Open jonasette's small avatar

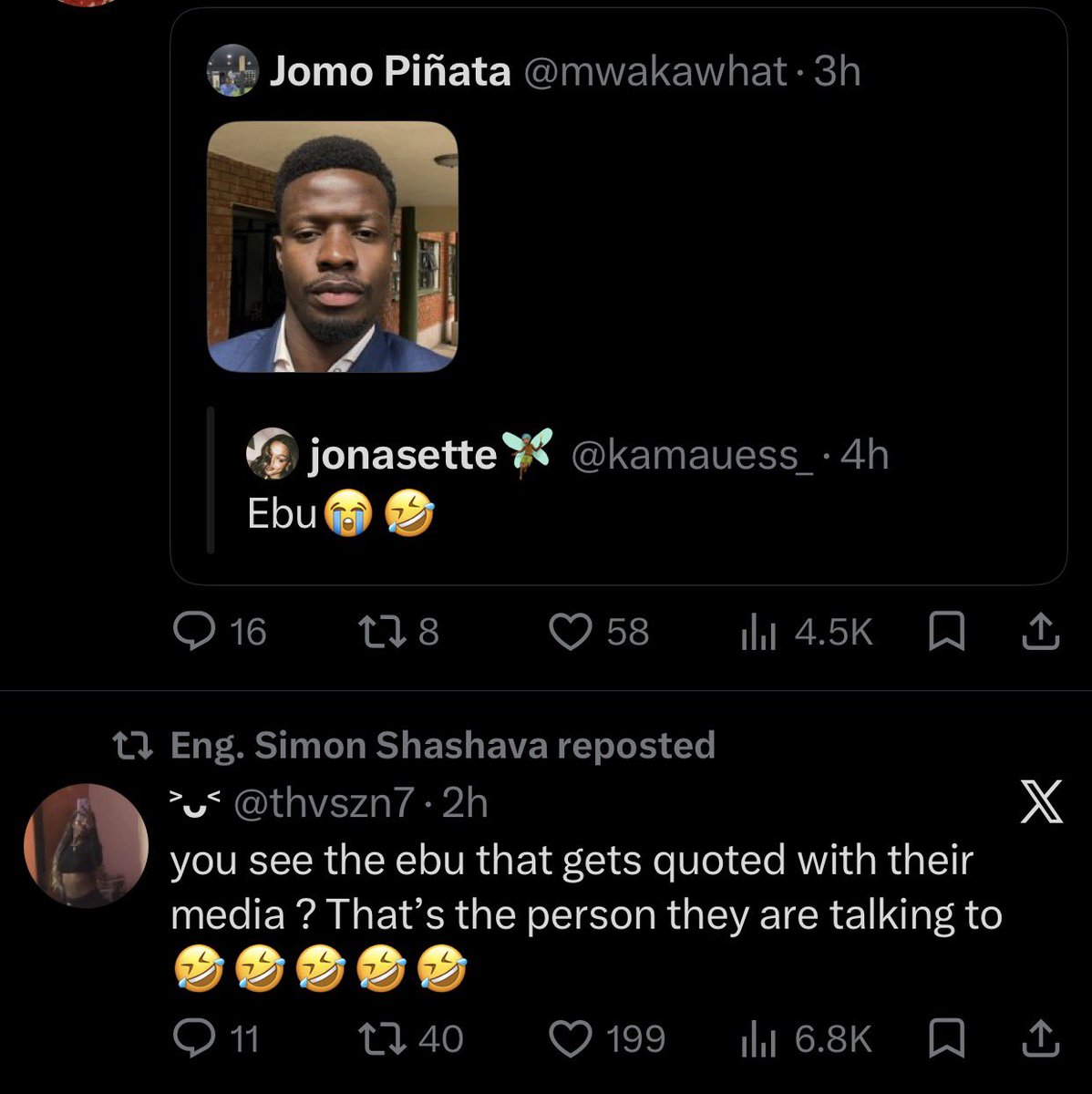272,454
